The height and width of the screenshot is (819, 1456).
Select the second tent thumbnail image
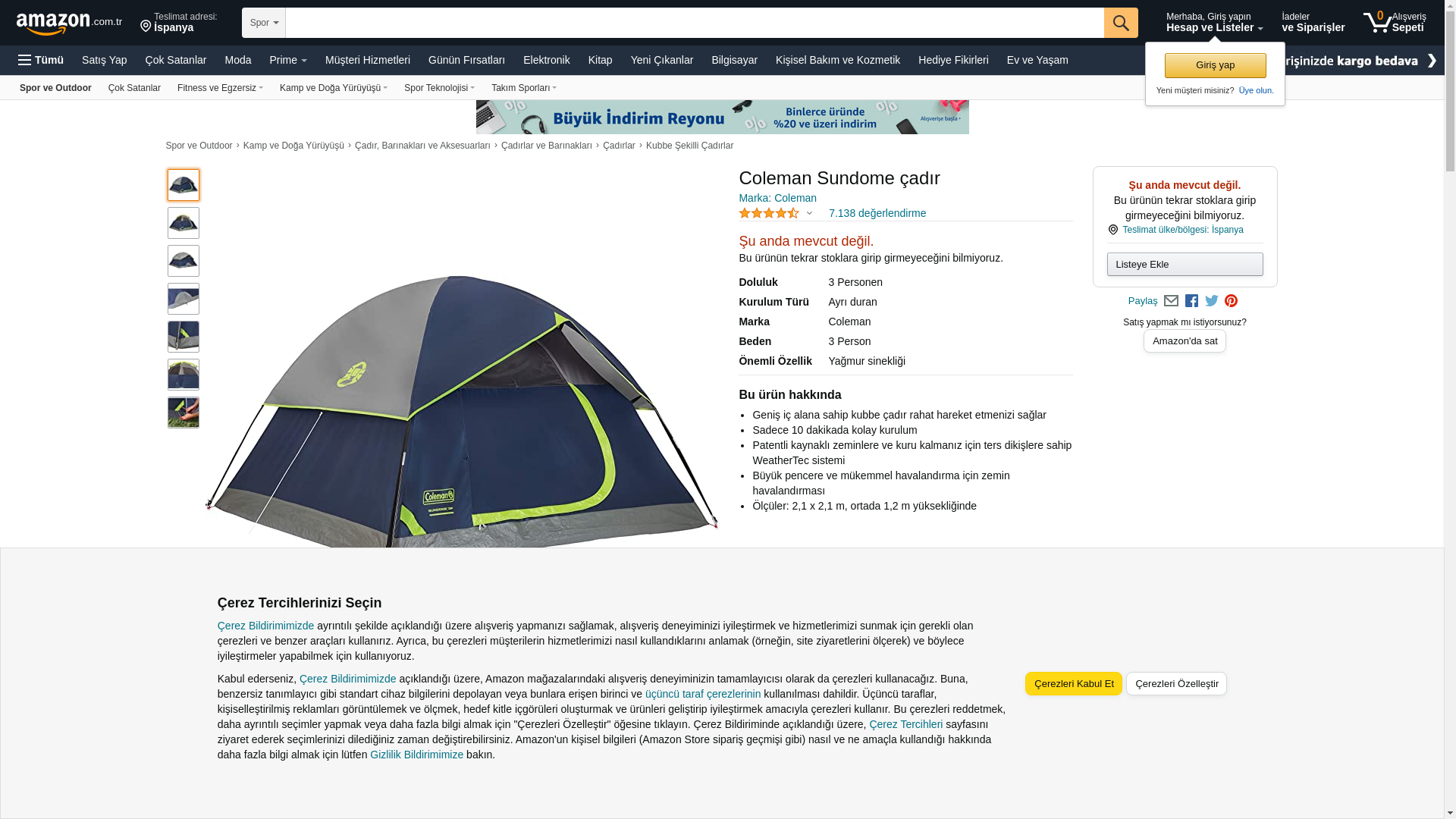pos(184,223)
